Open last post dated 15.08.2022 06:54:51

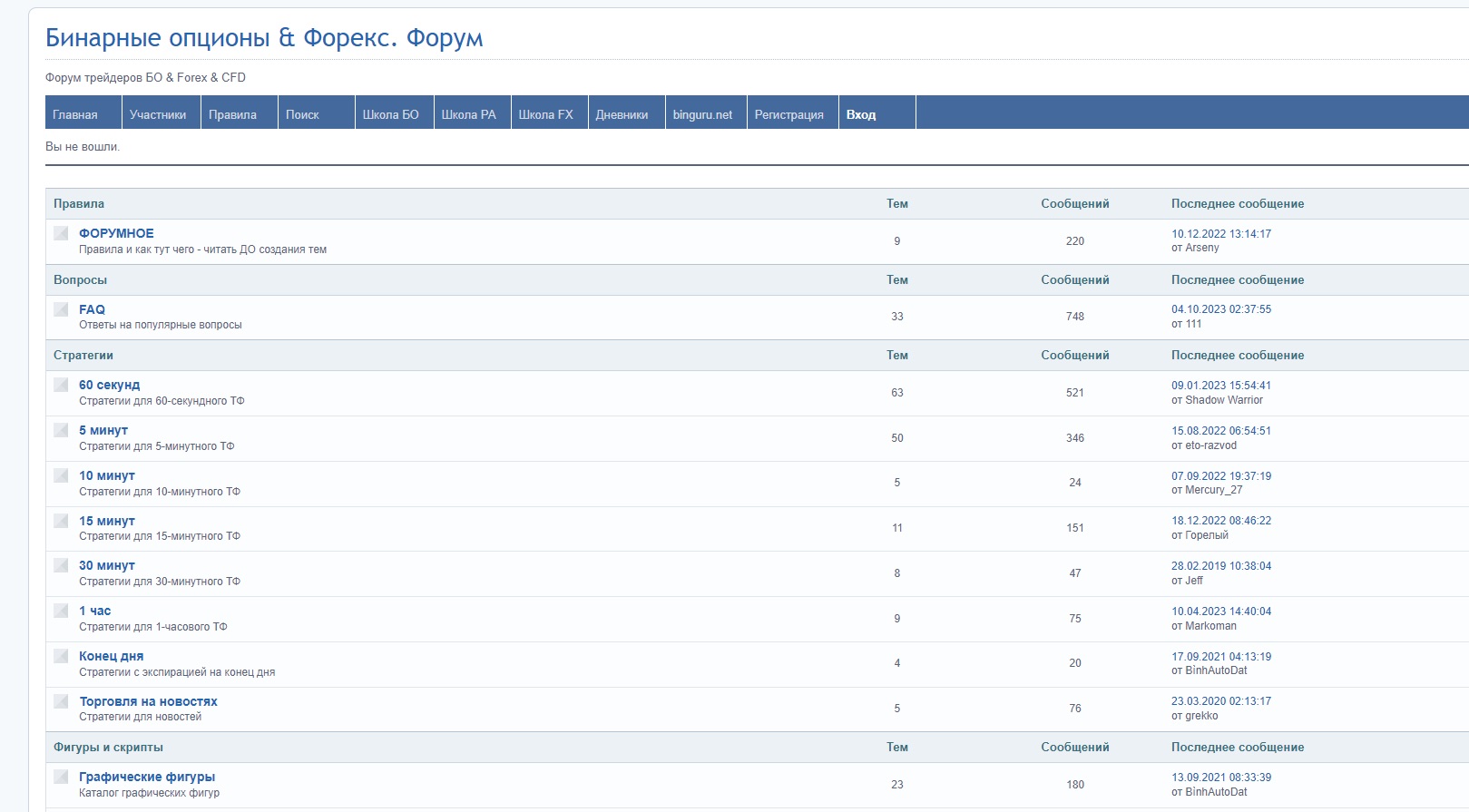pos(1221,431)
